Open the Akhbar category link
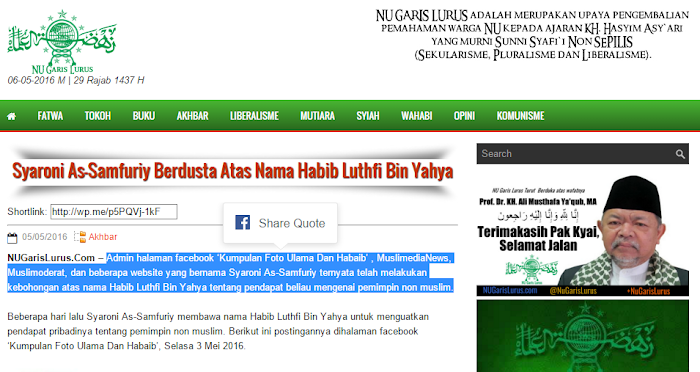 pos(103,237)
